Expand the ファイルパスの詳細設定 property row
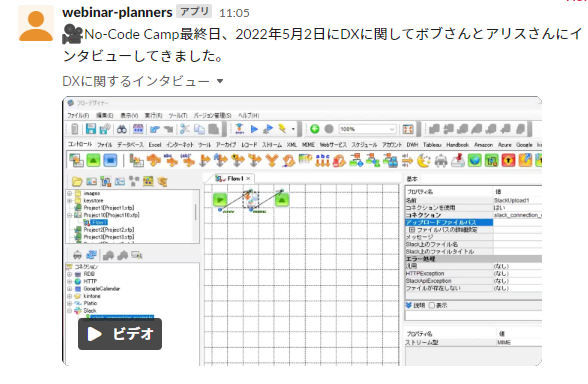Image resolution: width=588 pixels, height=384 pixels. click(411, 230)
